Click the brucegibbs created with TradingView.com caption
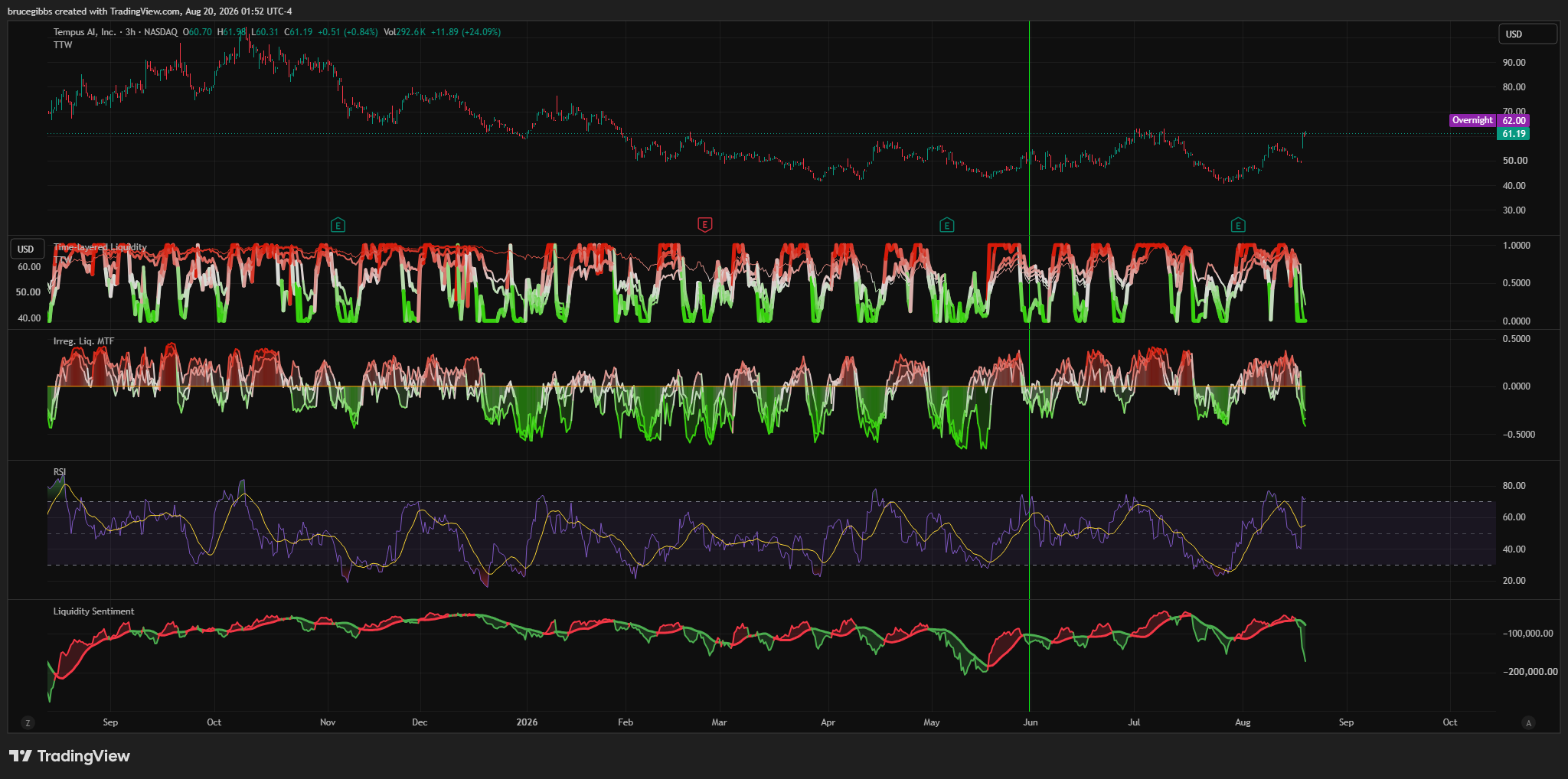Viewport: 1568px width, 779px height. [149, 11]
